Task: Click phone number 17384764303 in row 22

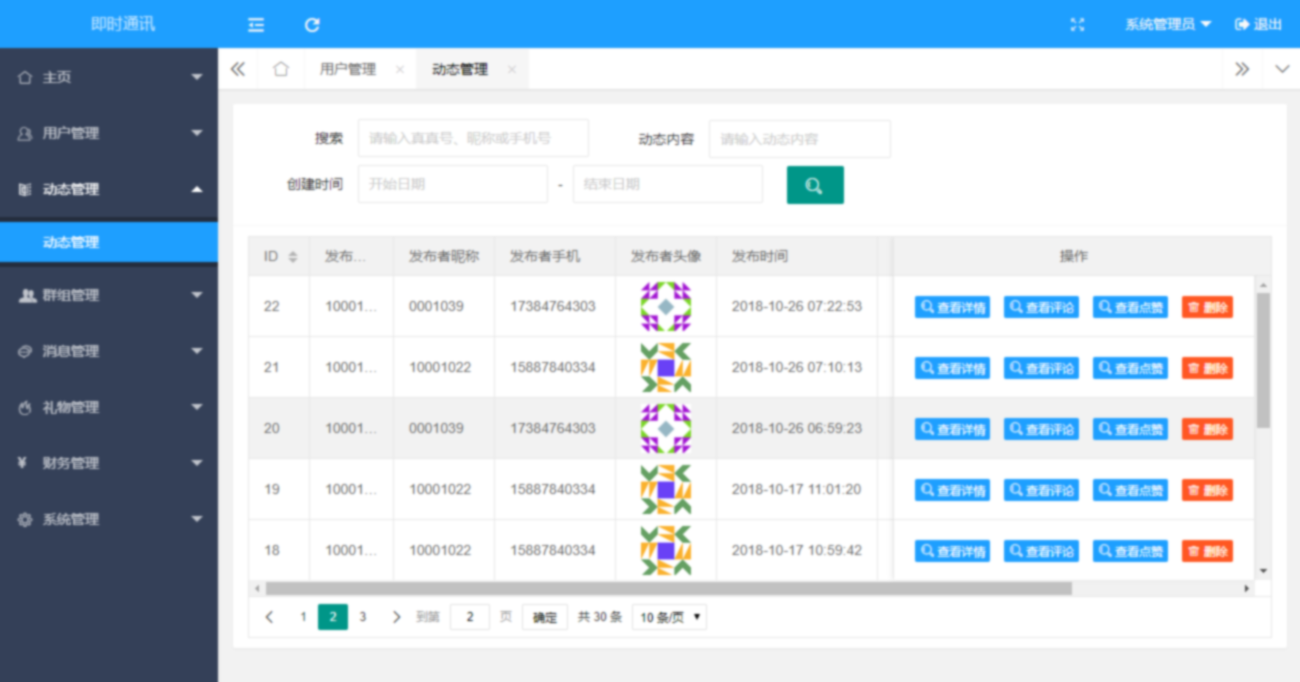Action: pyautogui.click(x=552, y=306)
